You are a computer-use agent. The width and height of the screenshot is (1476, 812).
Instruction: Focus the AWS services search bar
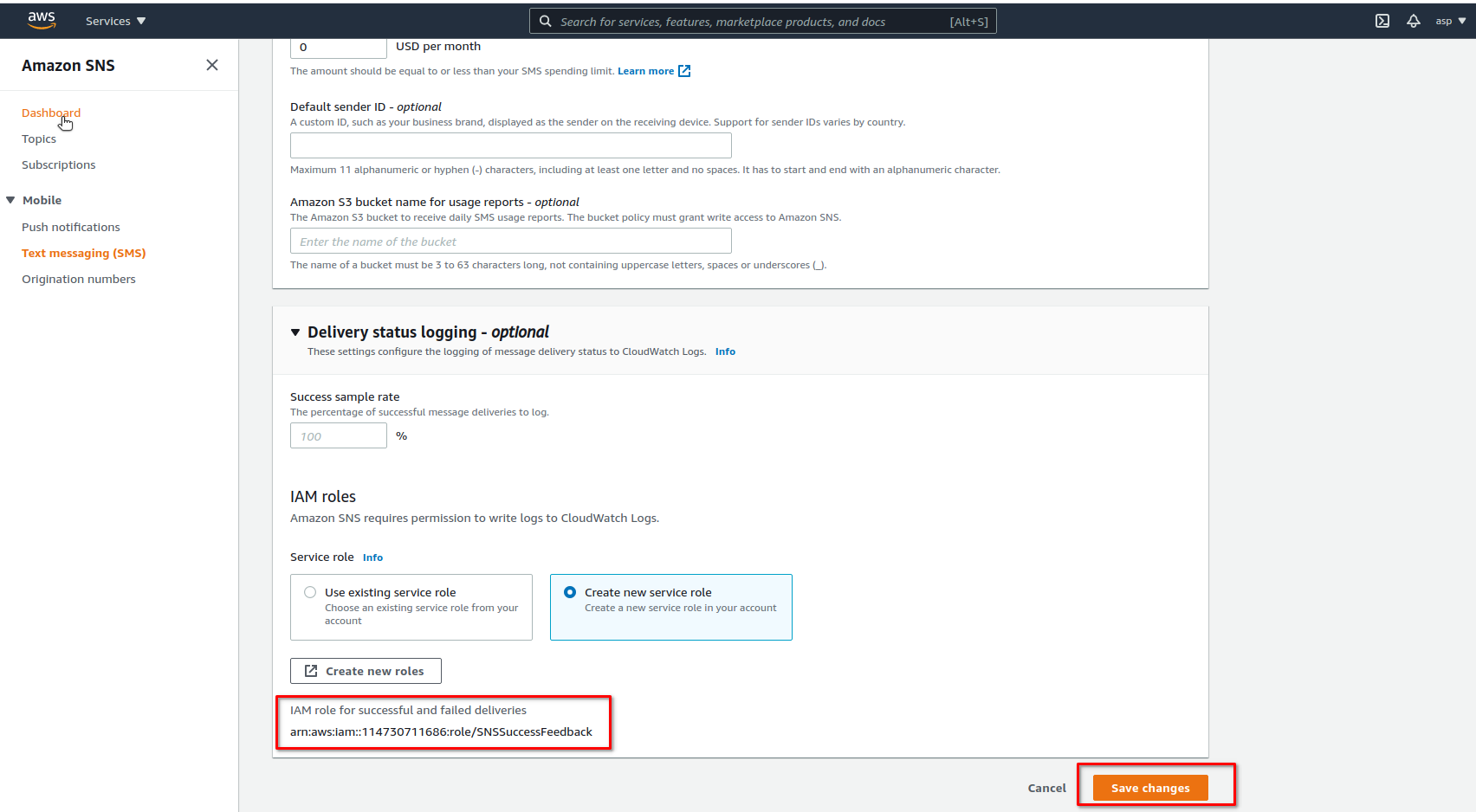[x=762, y=22]
